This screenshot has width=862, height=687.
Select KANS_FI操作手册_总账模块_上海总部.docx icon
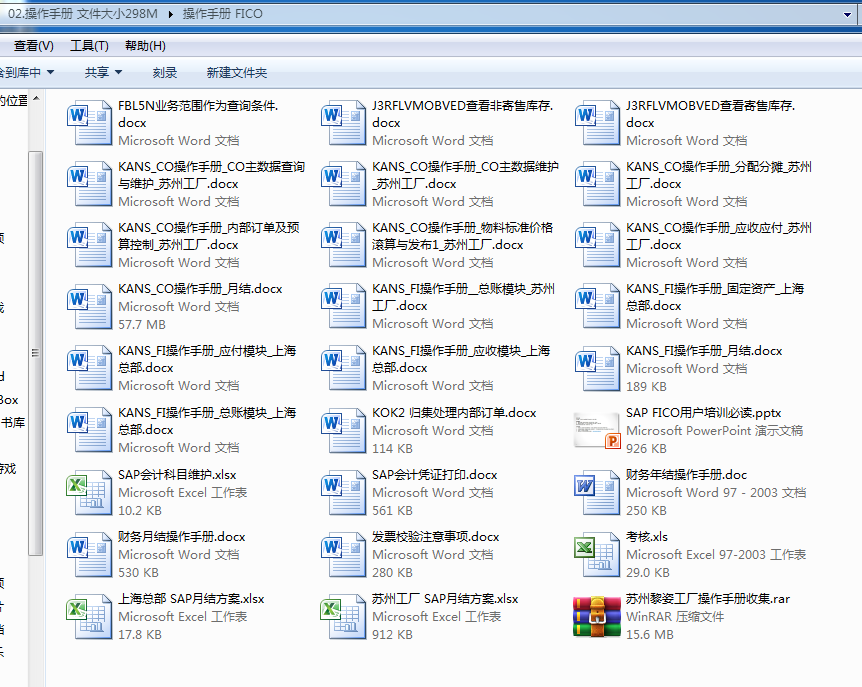(x=89, y=430)
